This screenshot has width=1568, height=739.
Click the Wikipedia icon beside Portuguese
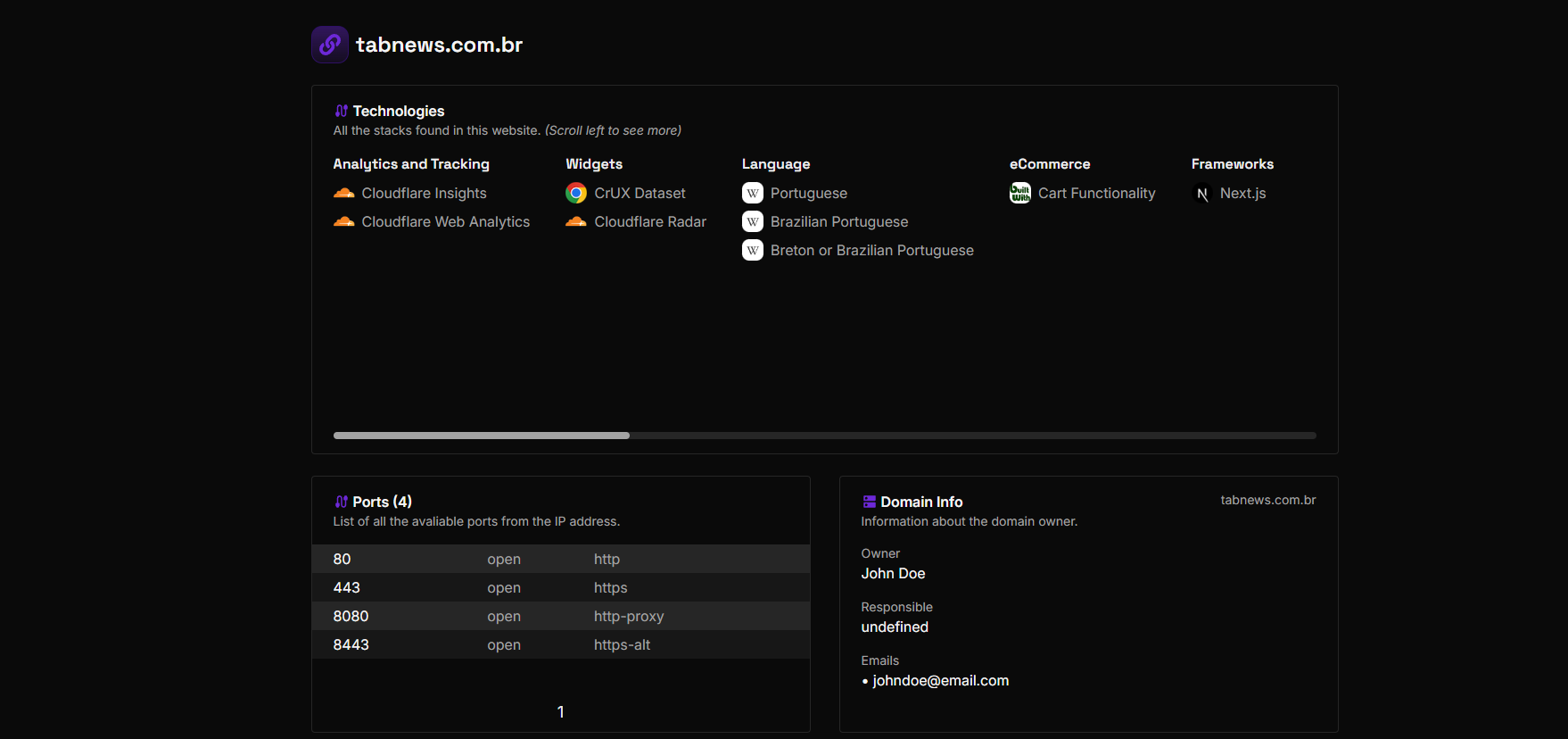pyautogui.click(x=753, y=193)
